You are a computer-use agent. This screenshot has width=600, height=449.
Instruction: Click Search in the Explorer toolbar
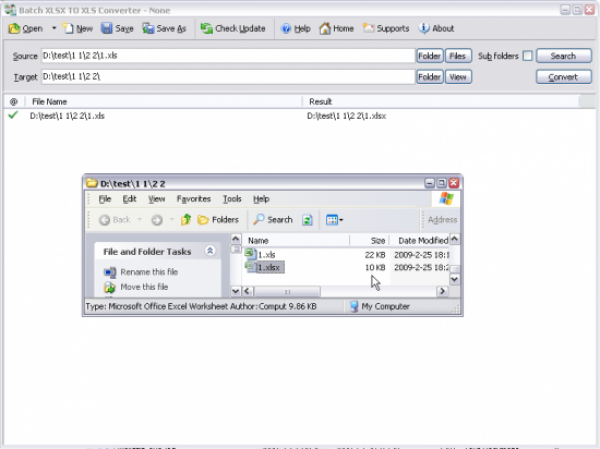273,220
